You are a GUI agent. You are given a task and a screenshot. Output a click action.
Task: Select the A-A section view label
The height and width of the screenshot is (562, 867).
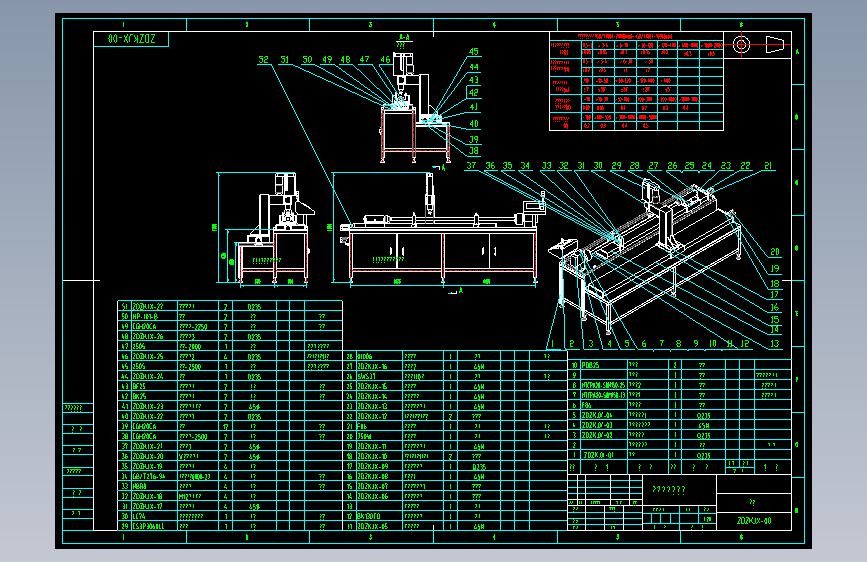pyautogui.click(x=404, y=38)
